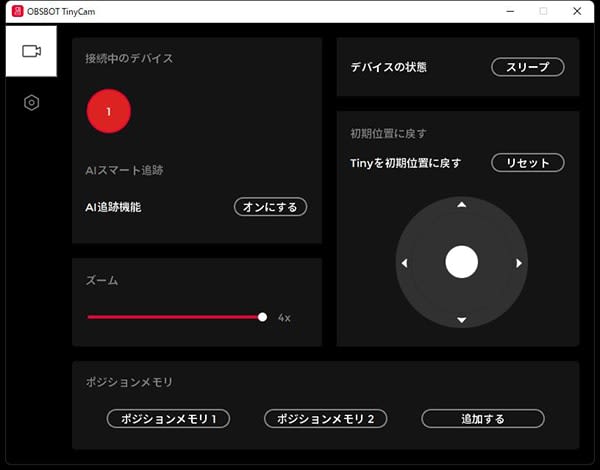Click 追加する to add position memory
This screenshot has height=470, width=600.
pyautogui.click(x=483, y=419)
